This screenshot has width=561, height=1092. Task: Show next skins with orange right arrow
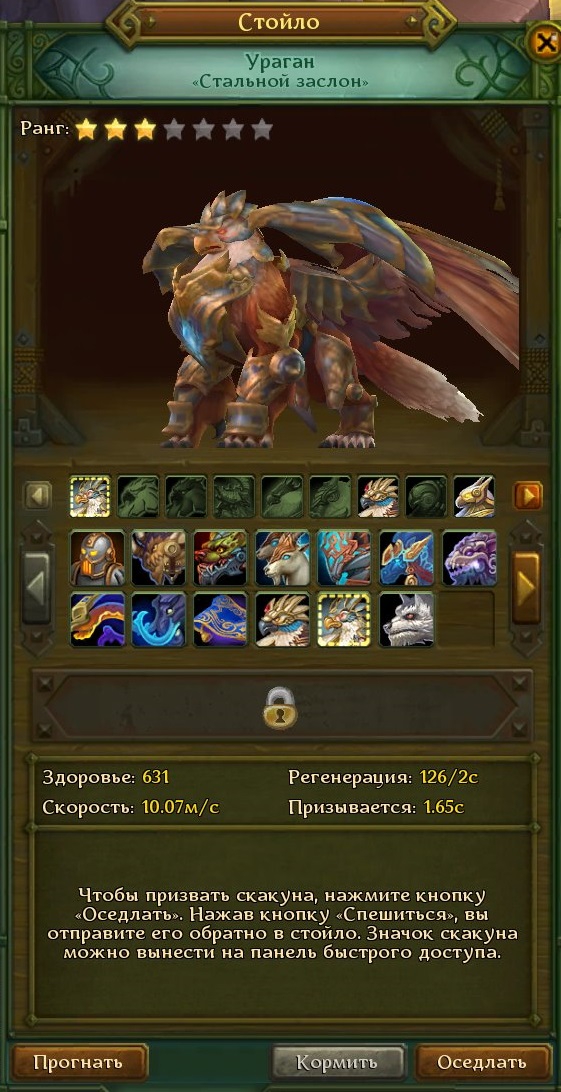tap(528, 497)
